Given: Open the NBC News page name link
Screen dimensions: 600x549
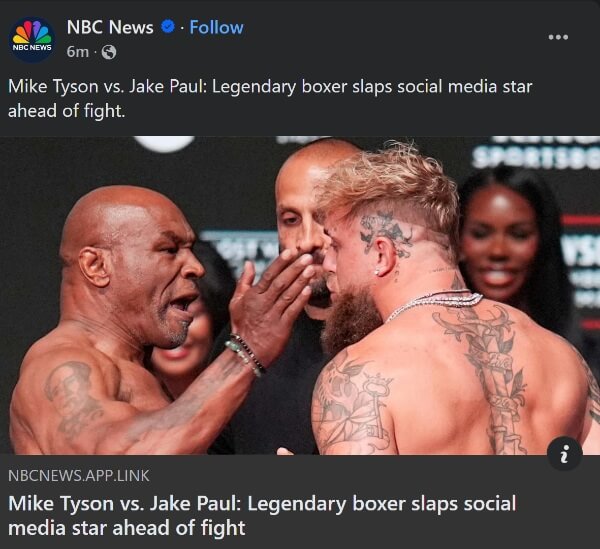Looking at the screenshot, I should 110,27.
